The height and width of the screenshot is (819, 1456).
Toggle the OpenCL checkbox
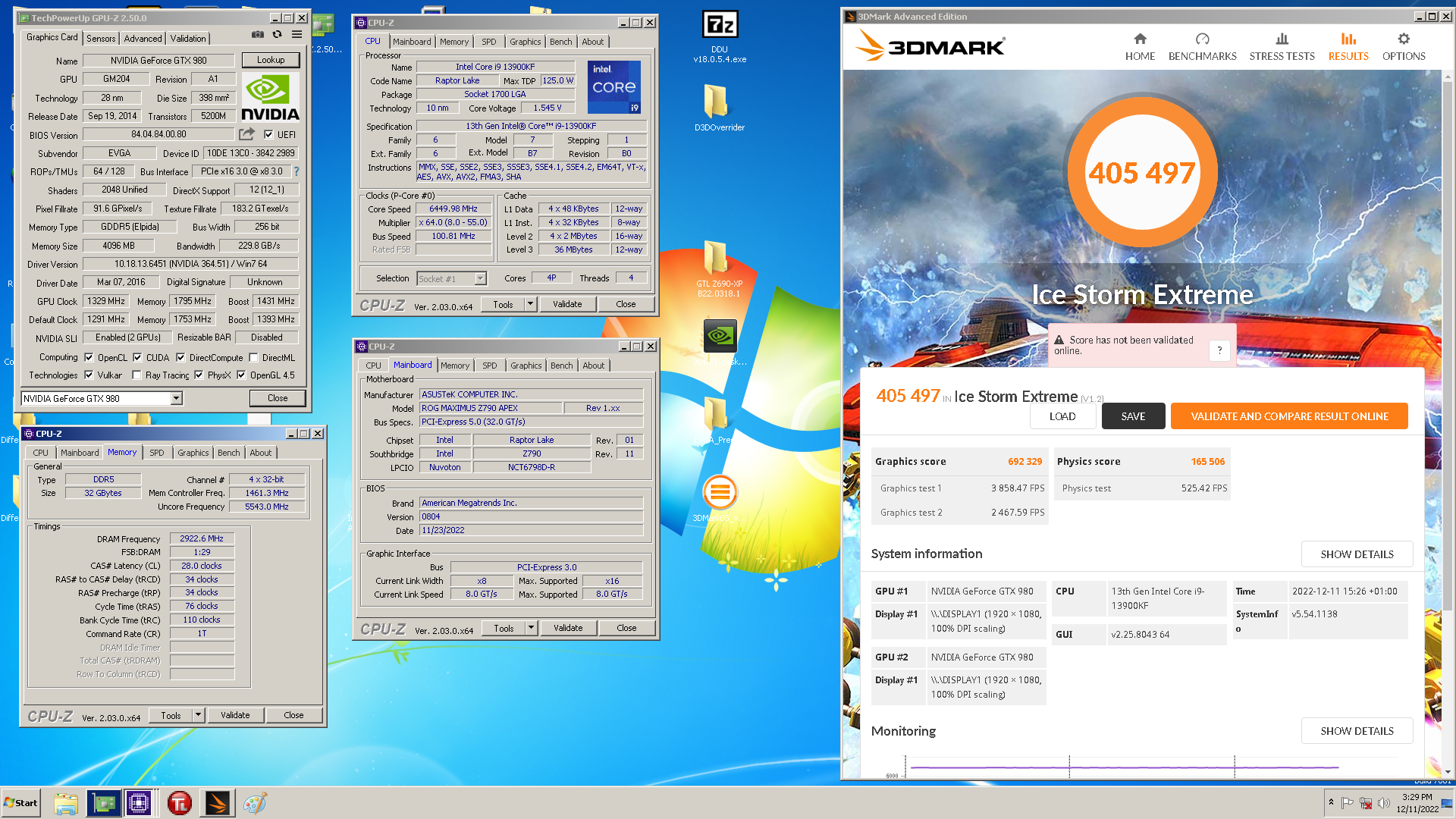[89, 357]
